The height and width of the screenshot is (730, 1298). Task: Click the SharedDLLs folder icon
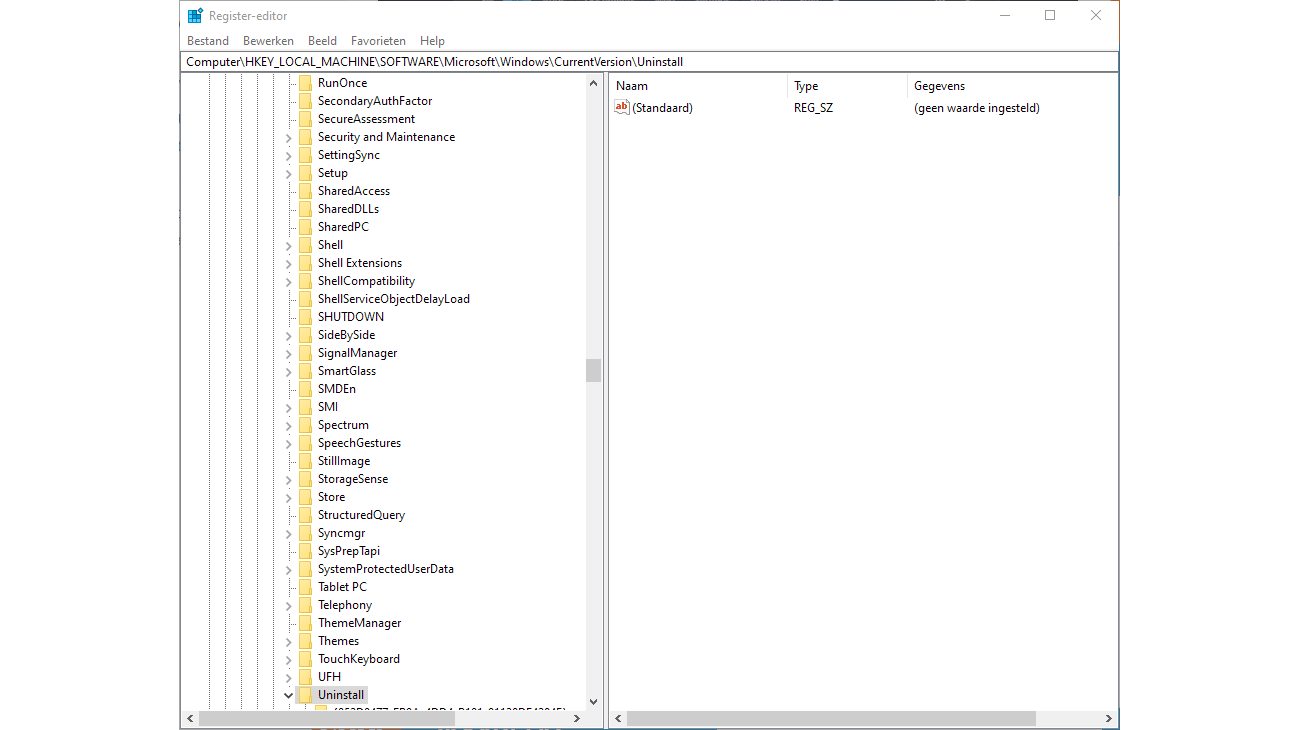(306, 209)
